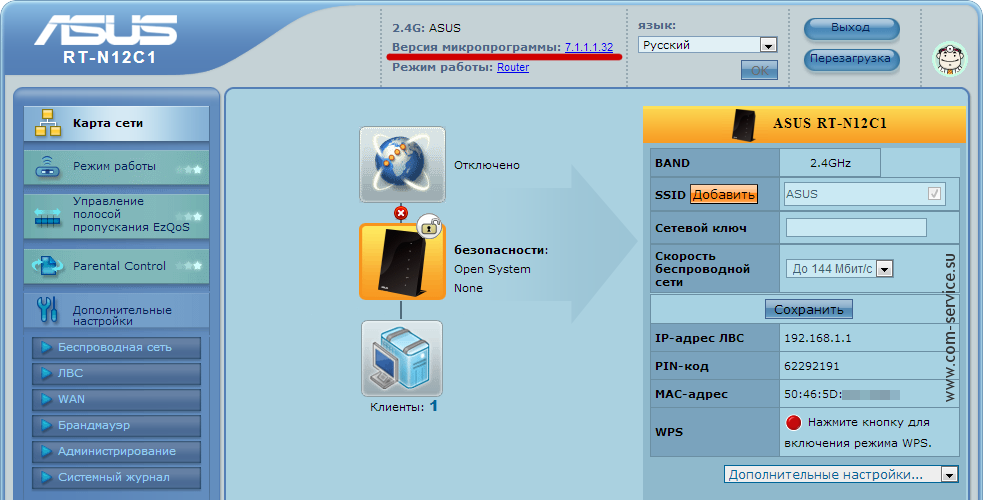This screenshot has width=983, height=500.
Task: Click the PIN code 62292191
Action: tap(812, 367)
